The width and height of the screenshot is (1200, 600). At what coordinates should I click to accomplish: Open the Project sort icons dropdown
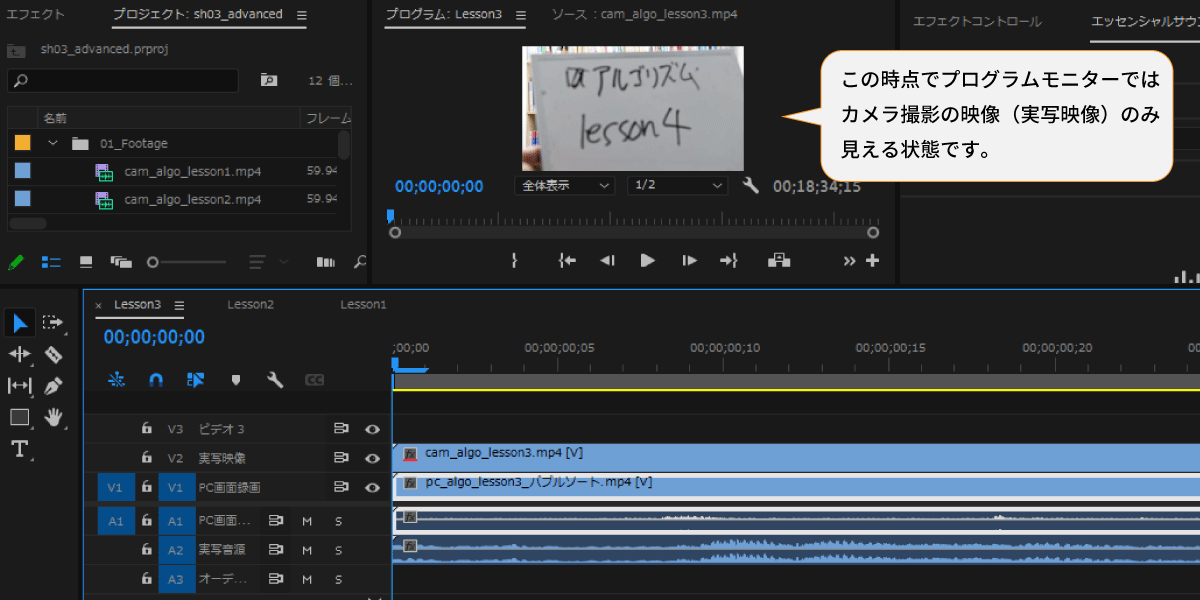click(x=266, y=262)
